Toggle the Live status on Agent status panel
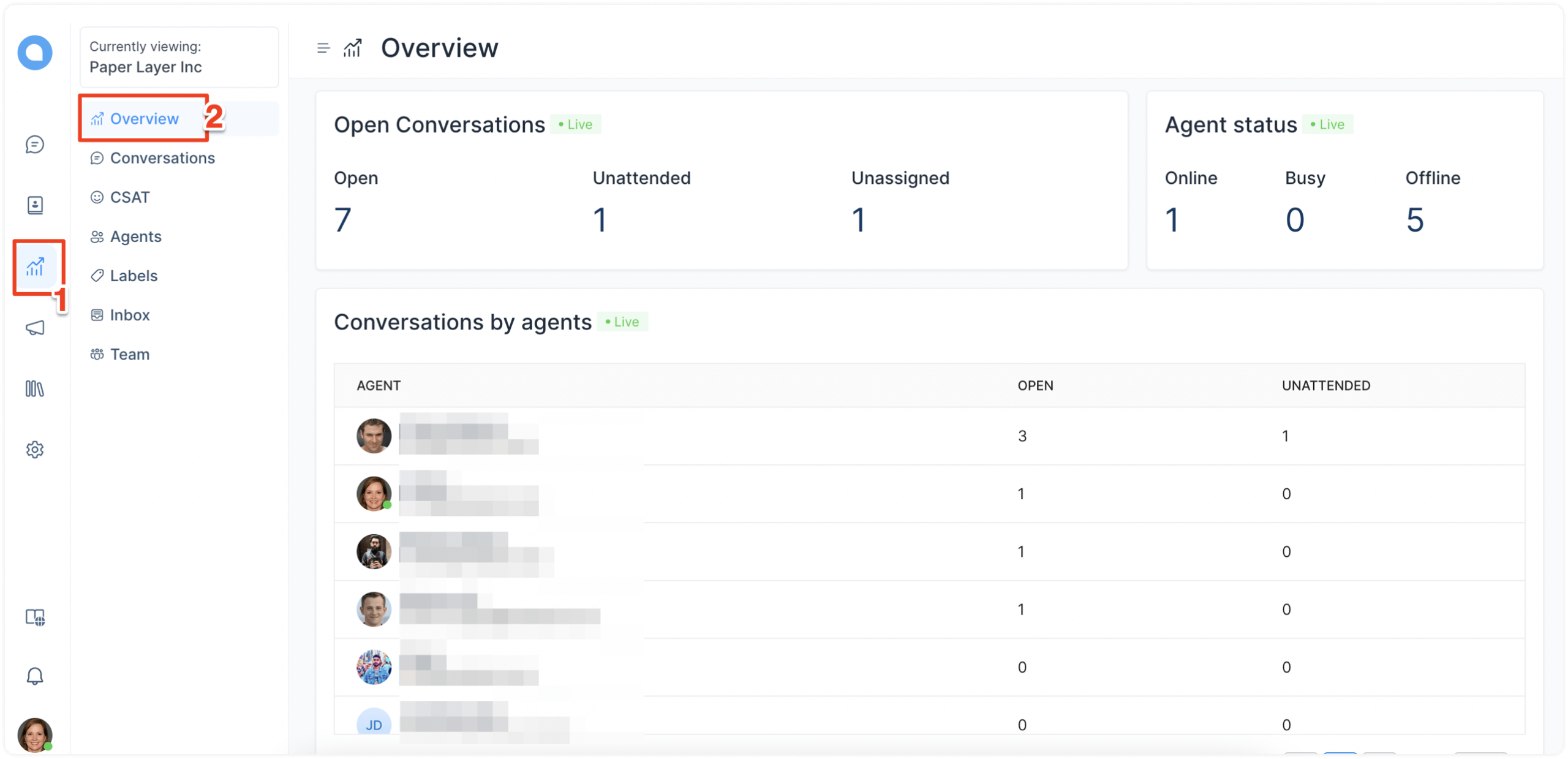The height and width of the screenshot is (759, 1568). tap(1328, 124)
